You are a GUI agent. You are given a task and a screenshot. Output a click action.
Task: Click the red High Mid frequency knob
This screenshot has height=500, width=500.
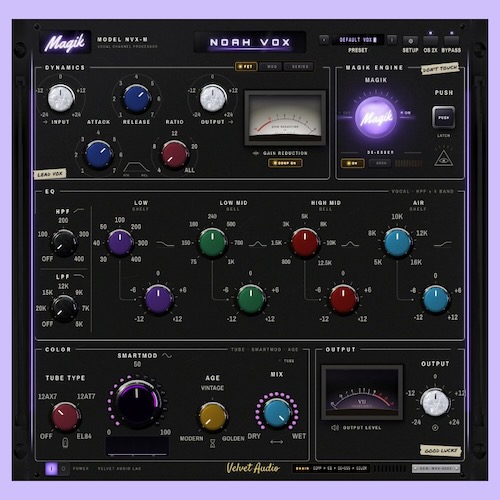click(305, 242)
